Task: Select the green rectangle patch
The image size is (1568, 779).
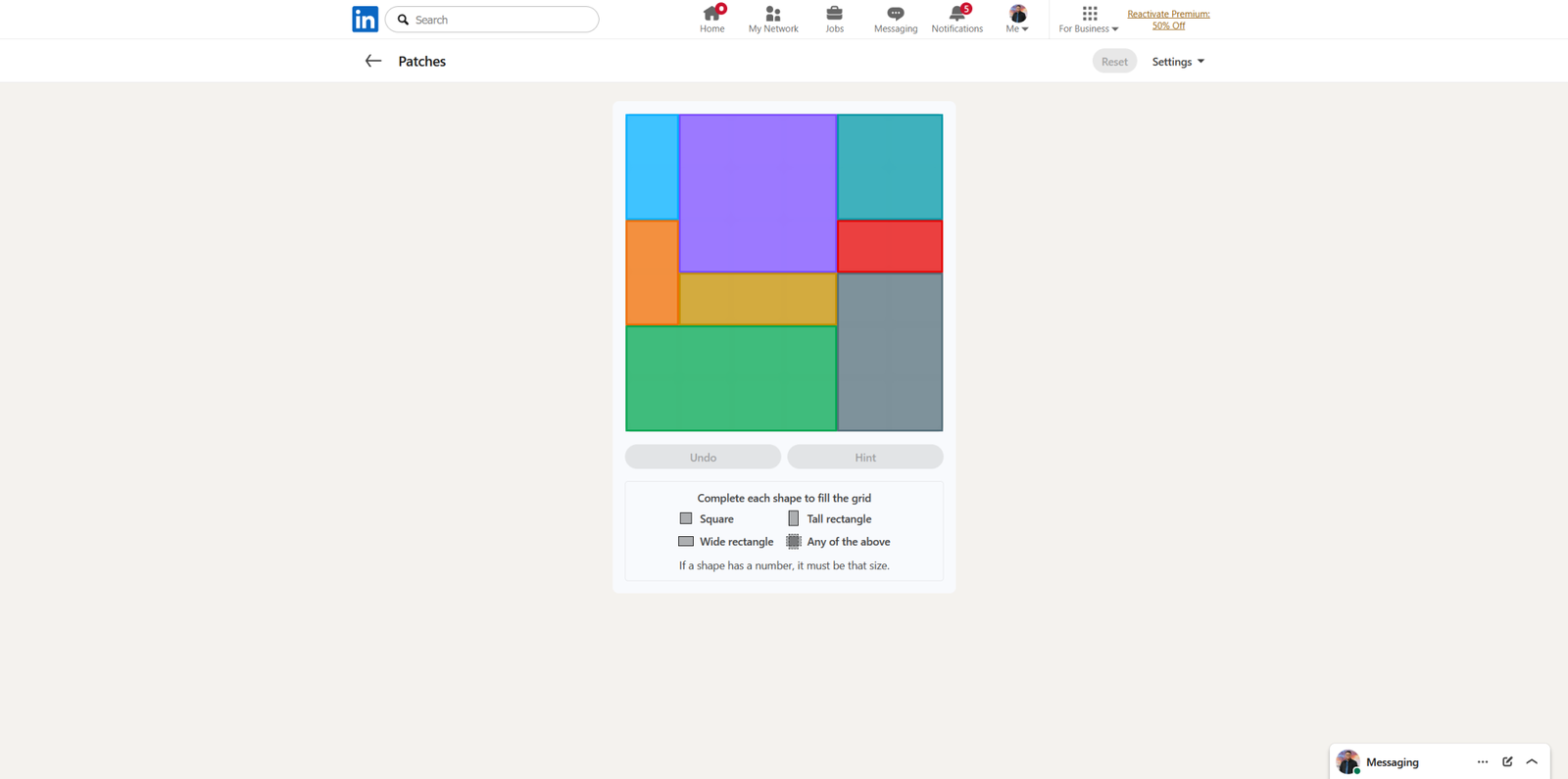Action: point(731,378)
